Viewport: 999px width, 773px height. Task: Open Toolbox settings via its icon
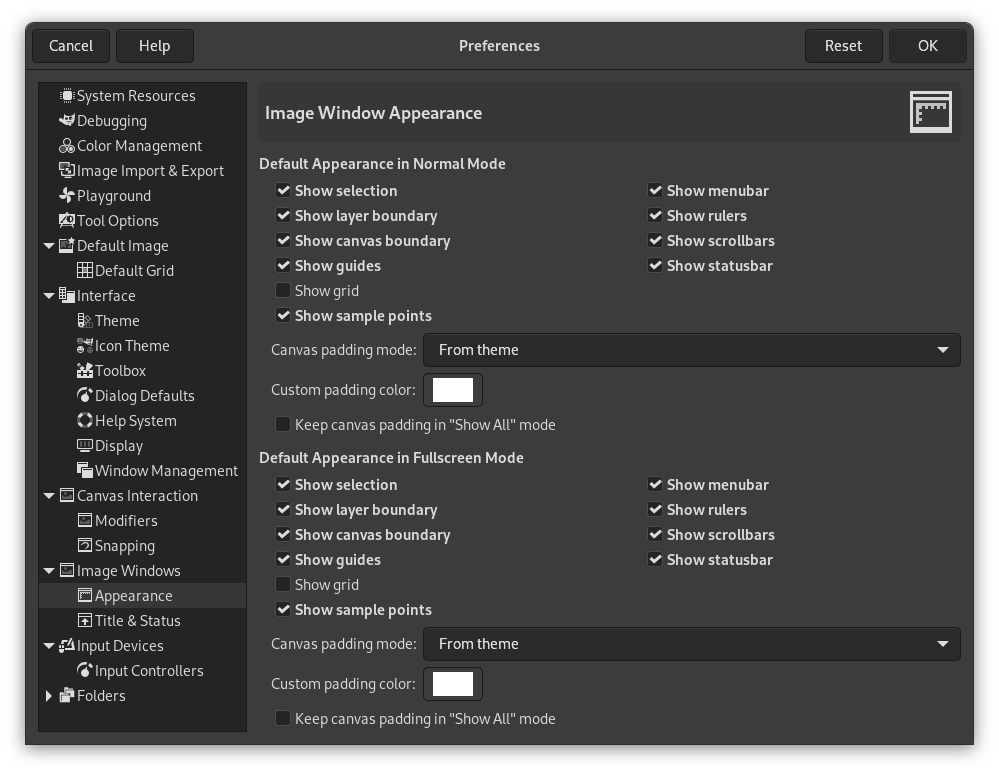(86, 370)
